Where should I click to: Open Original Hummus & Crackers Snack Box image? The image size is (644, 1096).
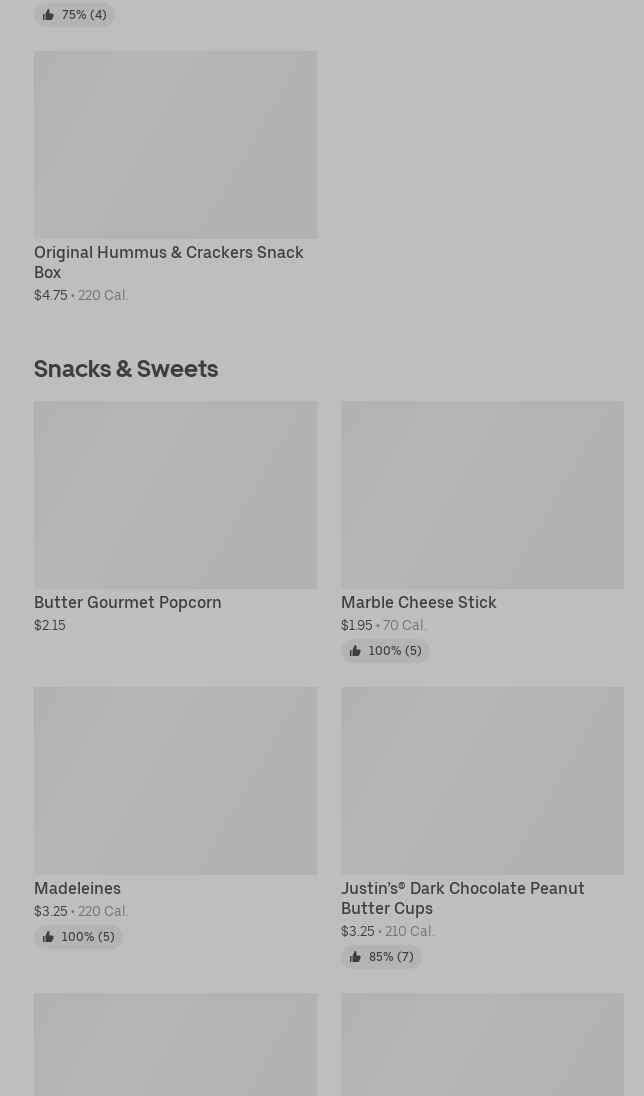(175, 144)
